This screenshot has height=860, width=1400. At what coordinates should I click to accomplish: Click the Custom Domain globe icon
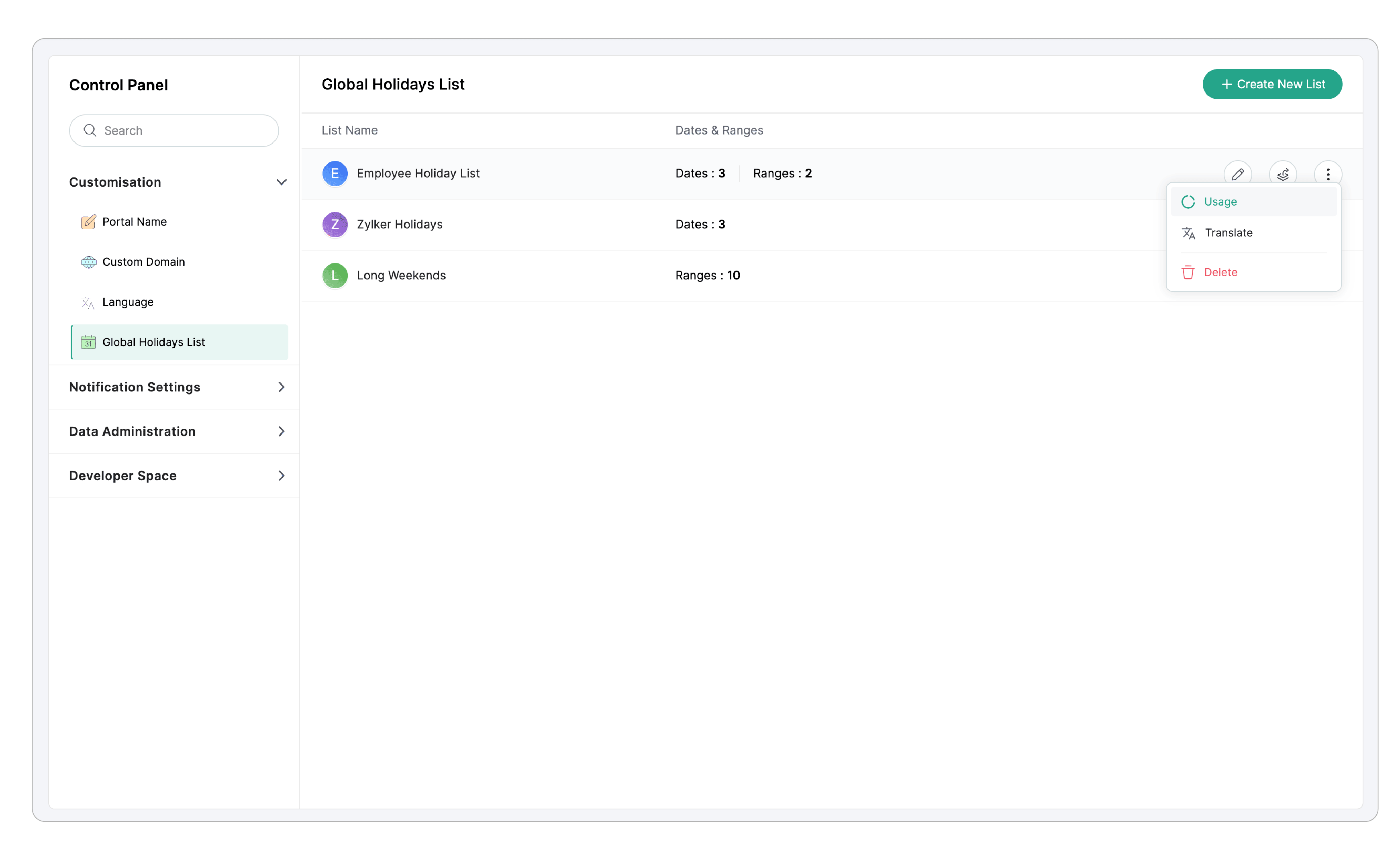pyautogui.click(x=88, y=262)
